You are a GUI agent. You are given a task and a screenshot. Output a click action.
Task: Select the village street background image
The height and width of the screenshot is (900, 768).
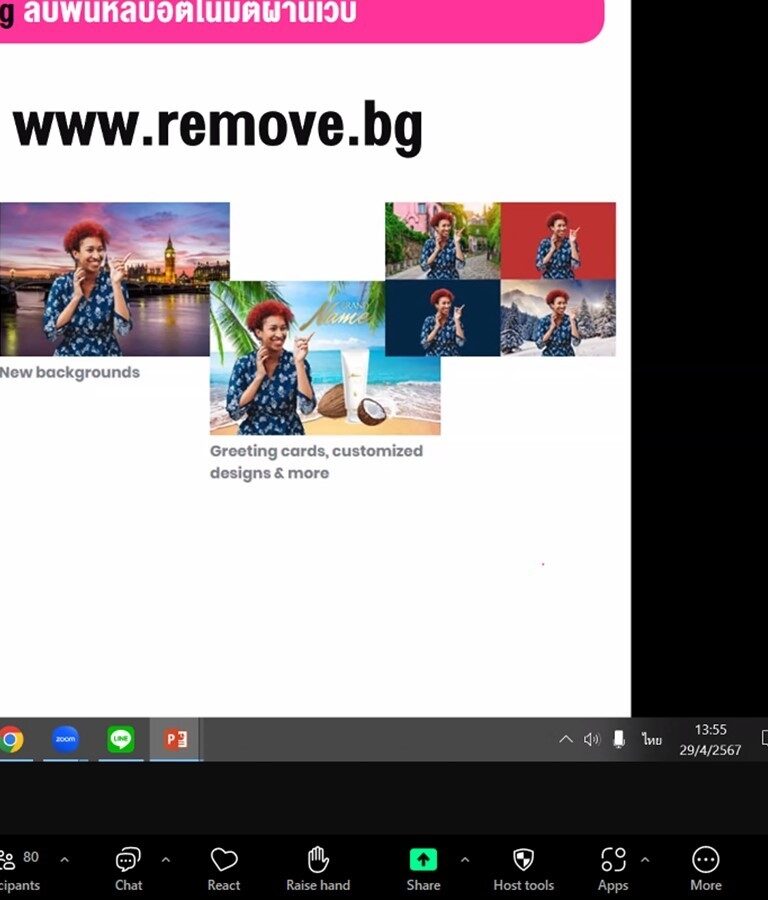pyautogui.click(x=443, y=240)
